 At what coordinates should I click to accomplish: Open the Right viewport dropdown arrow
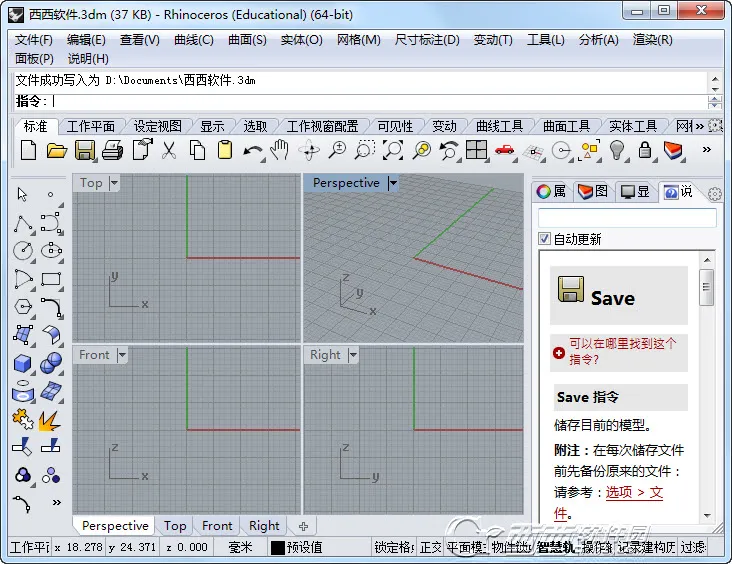point(353,355)
